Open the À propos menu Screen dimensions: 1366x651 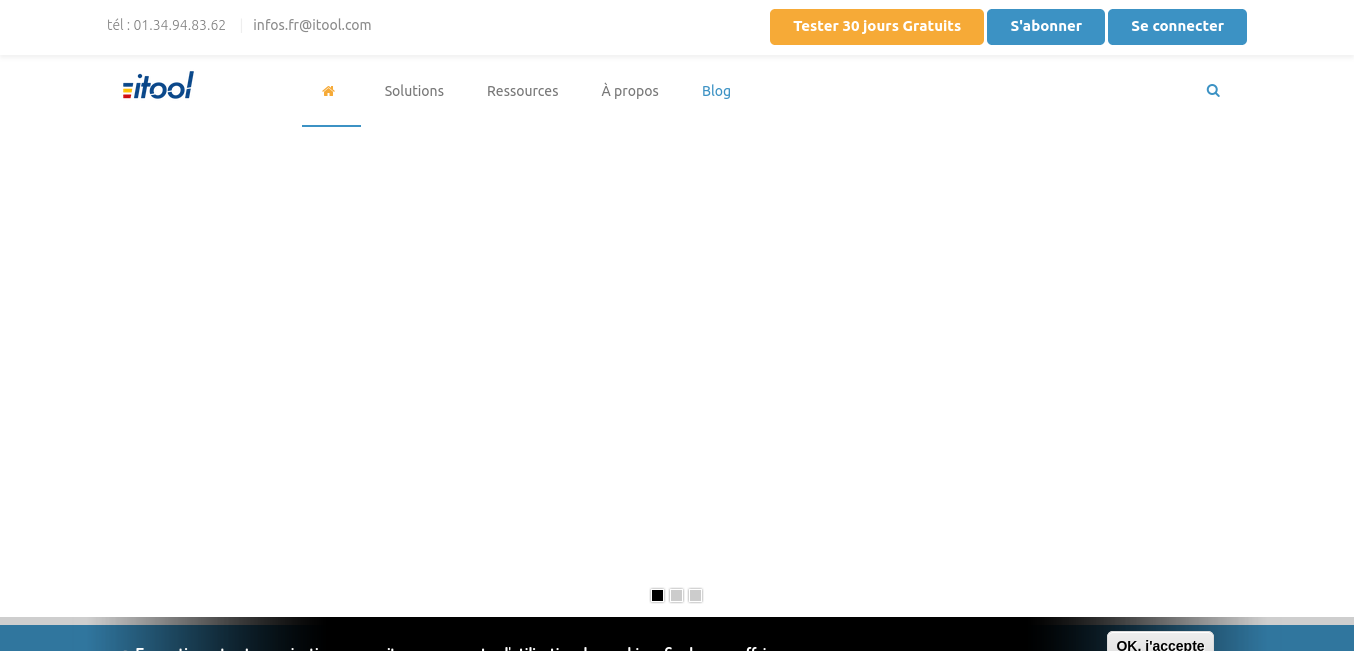[630, 91]
